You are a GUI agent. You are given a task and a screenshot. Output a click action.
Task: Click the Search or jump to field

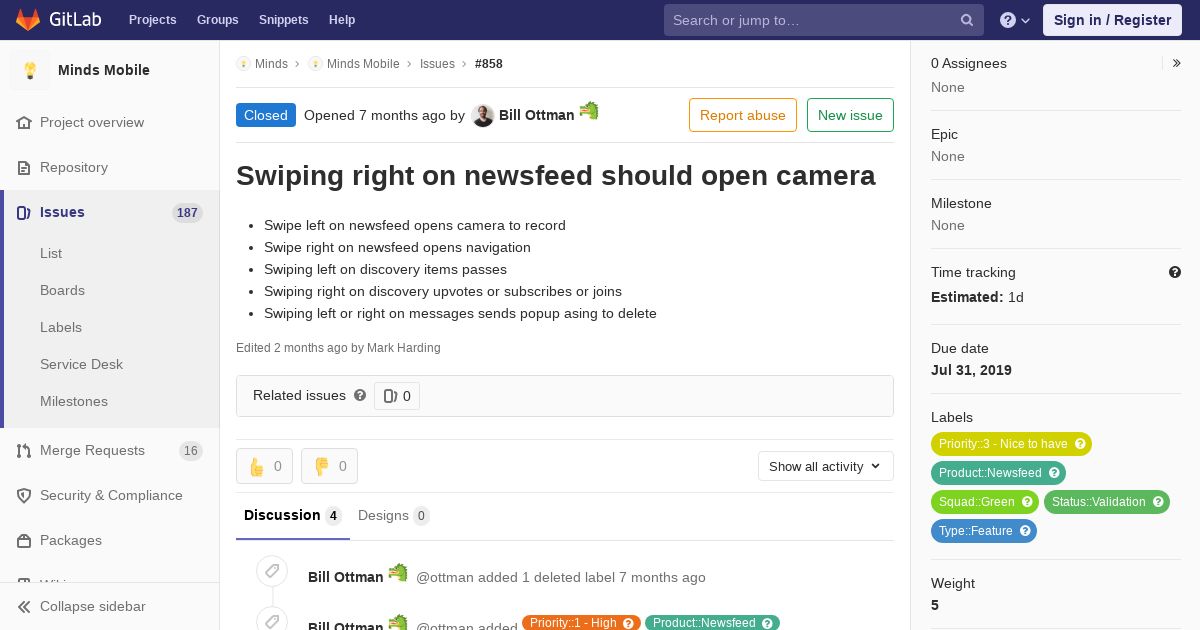coord(824,20)
